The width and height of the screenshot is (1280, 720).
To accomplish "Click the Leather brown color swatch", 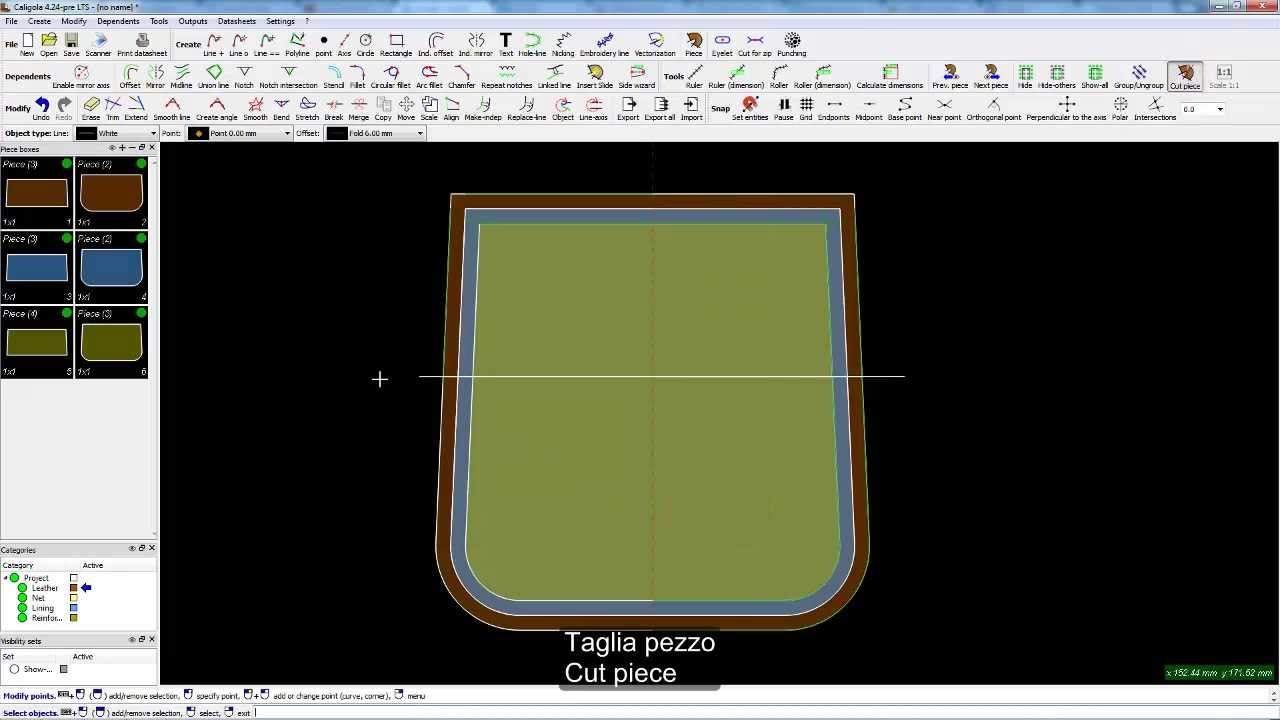I will (73, 588).
